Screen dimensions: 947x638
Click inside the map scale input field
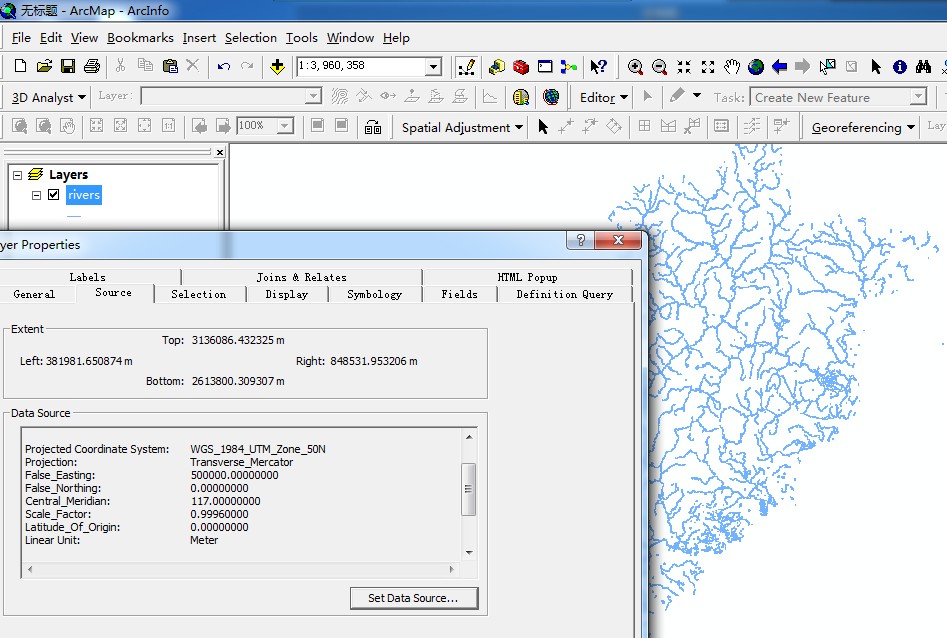coord(361,66)
